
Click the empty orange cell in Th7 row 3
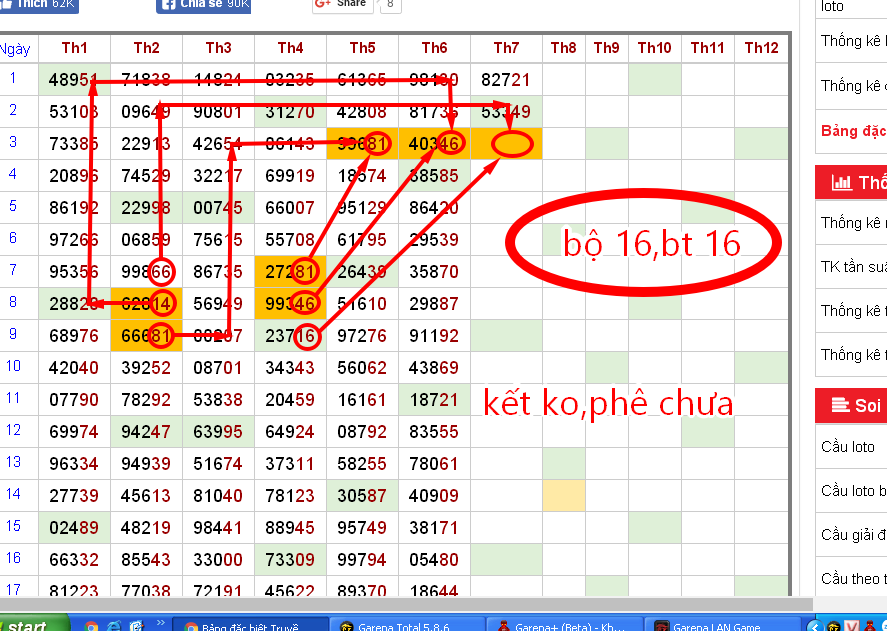click(506, 144)
